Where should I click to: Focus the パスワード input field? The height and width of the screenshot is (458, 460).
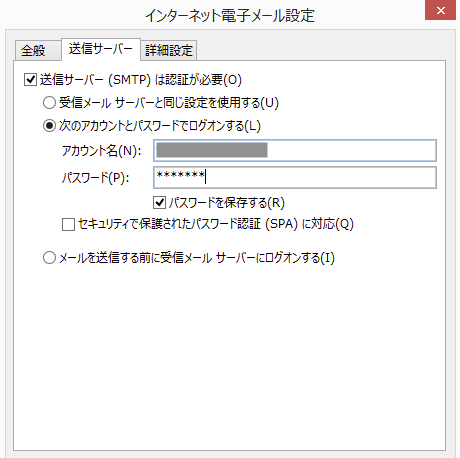pos(295,178)
